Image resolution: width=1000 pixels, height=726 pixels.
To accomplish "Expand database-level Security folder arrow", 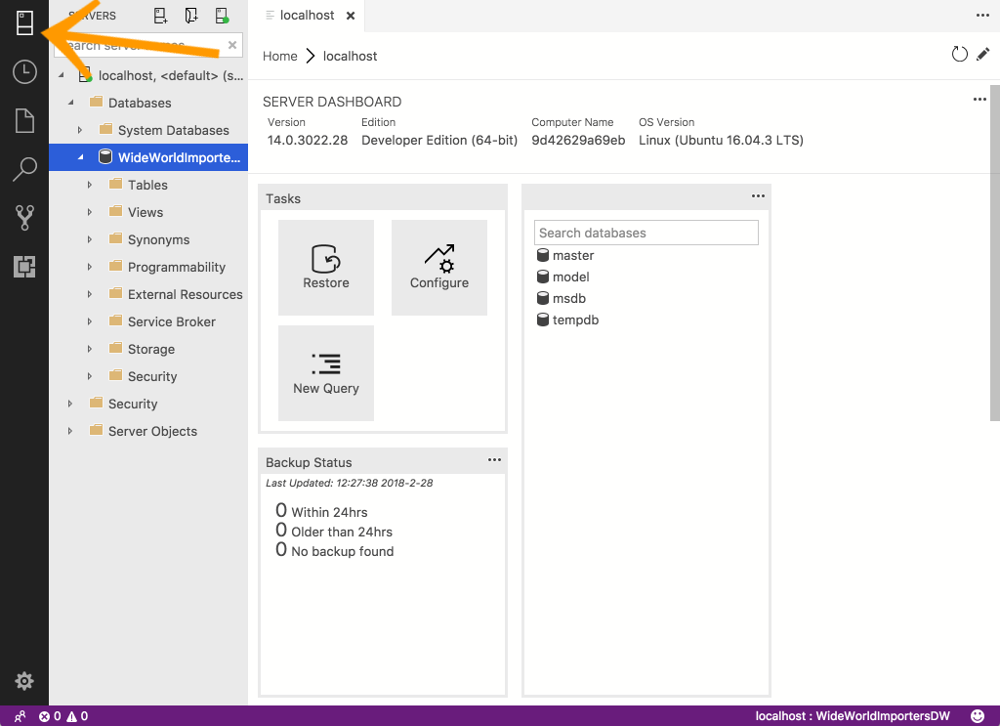I will tap(90, 376).
